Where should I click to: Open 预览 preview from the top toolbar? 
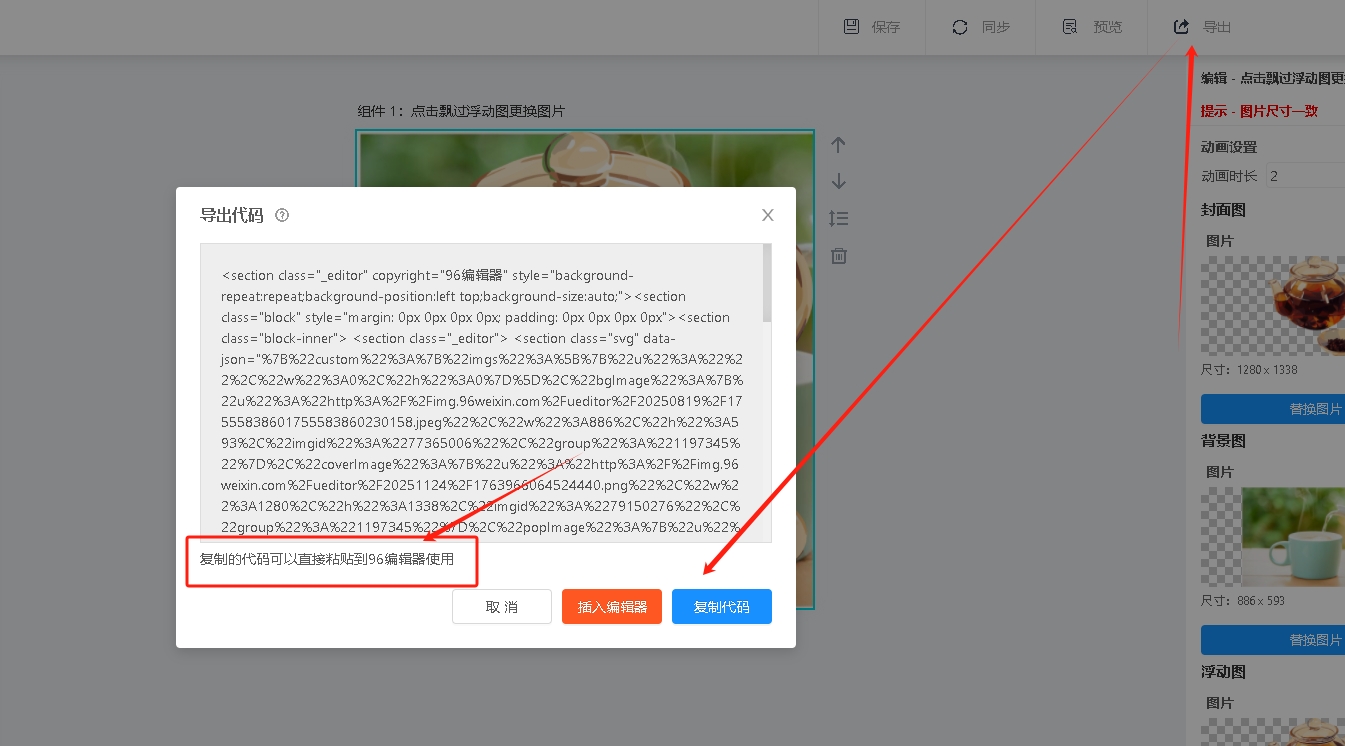tap(1070, 27)
